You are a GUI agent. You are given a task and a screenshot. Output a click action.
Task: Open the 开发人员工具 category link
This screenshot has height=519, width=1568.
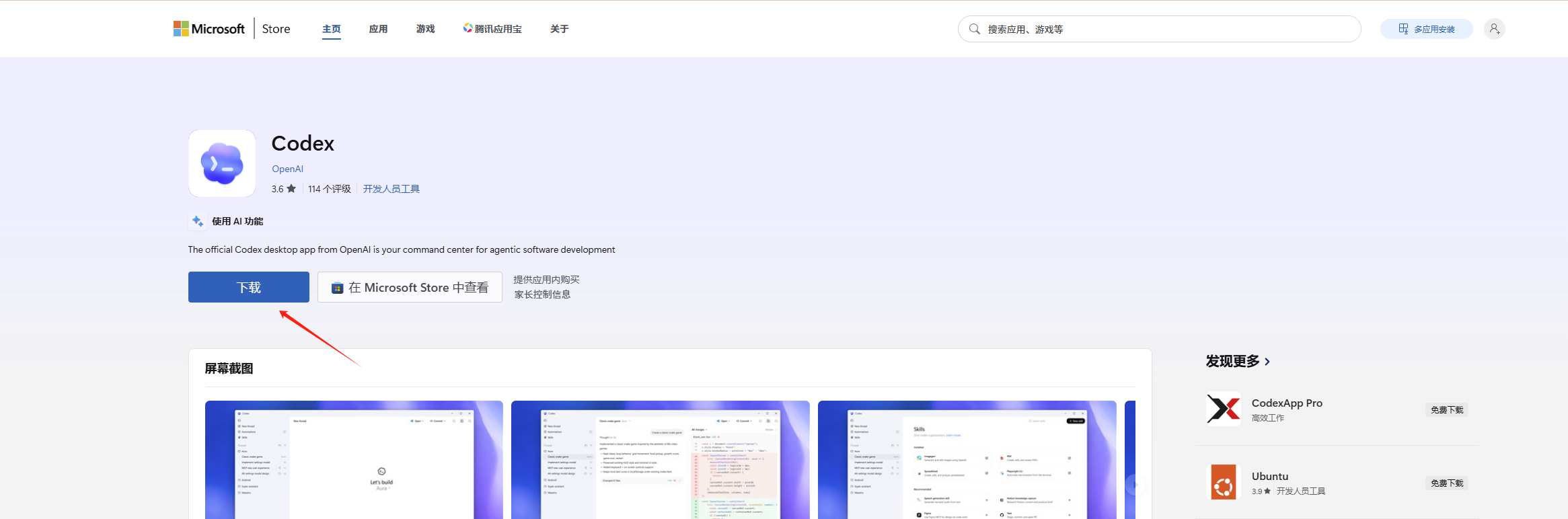[x=391, y=189]
